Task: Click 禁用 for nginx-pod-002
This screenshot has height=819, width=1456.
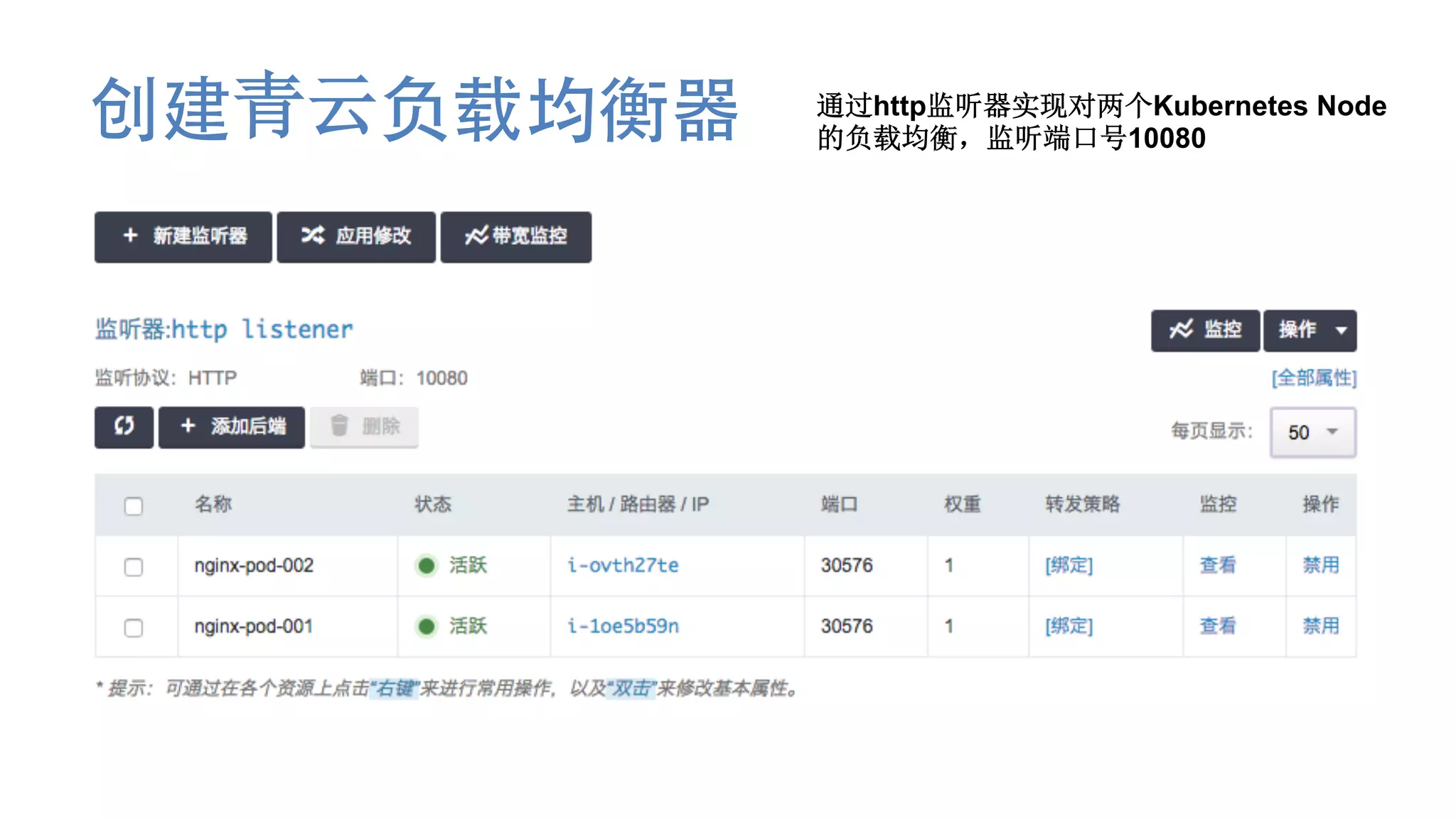Action: 1321,565
